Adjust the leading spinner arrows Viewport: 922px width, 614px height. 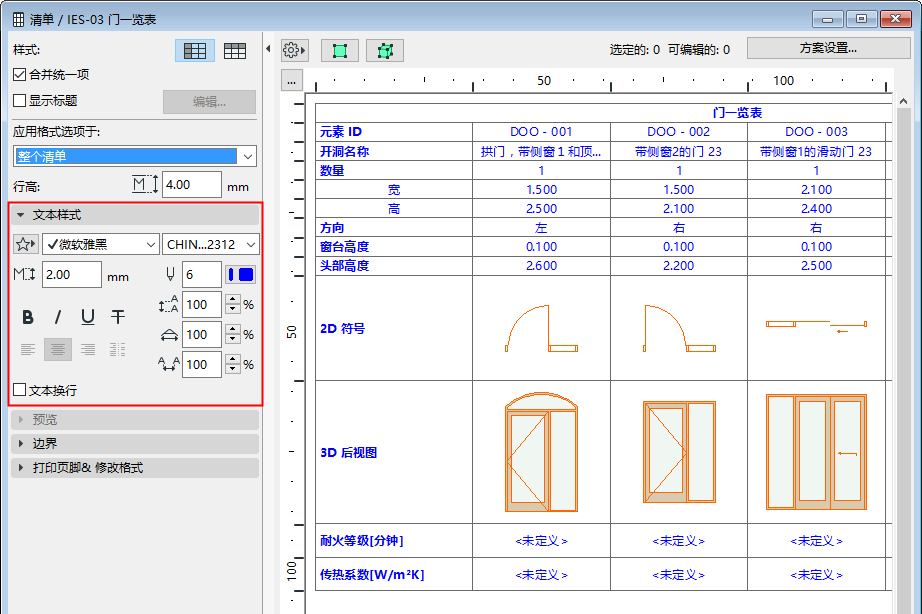click(233, 305)
